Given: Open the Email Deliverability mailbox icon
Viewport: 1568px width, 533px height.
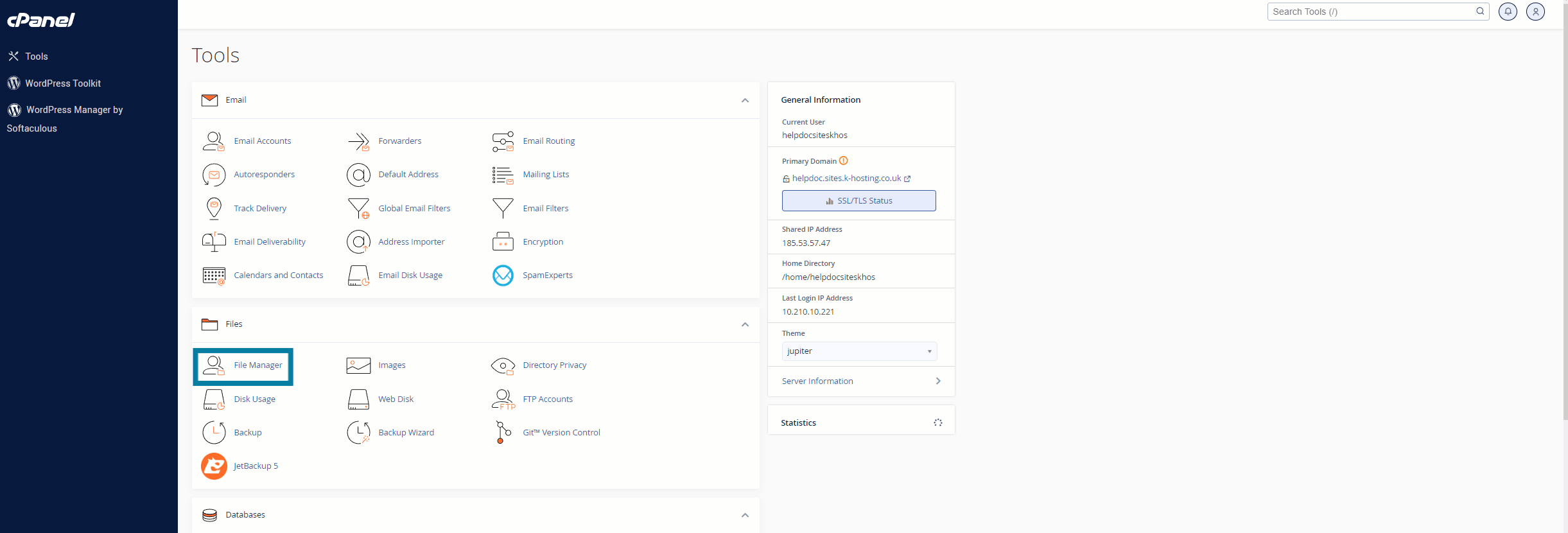Looking at the screenshot, I should coord(214,241).
